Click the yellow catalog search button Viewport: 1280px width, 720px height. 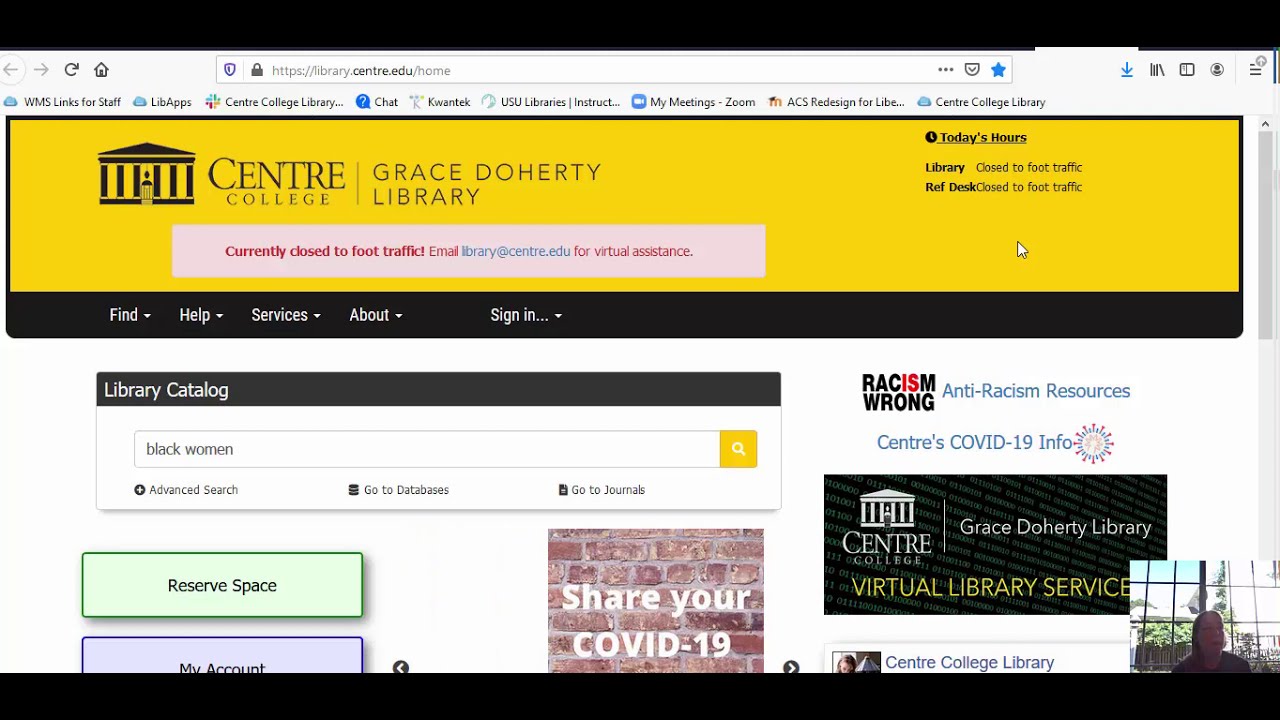click(738, 449)
